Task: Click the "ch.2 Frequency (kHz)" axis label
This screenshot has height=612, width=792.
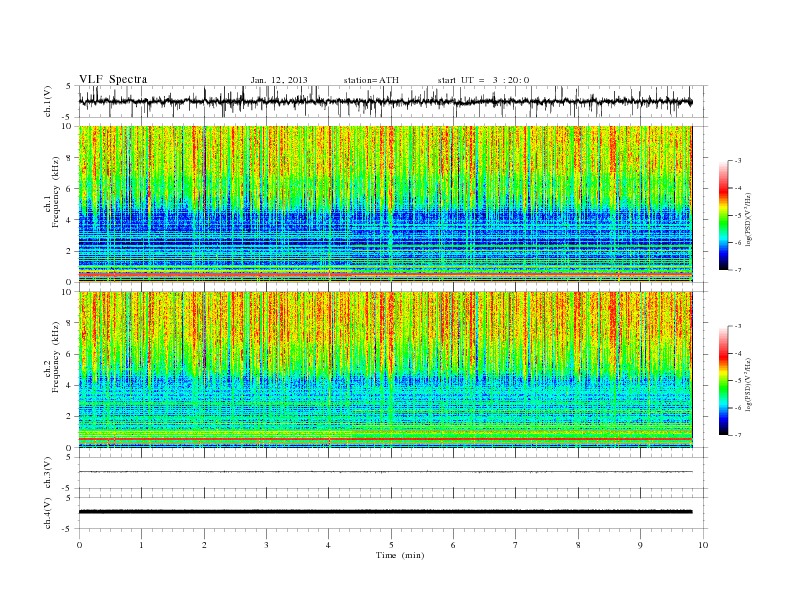Action: click(52, 357)
